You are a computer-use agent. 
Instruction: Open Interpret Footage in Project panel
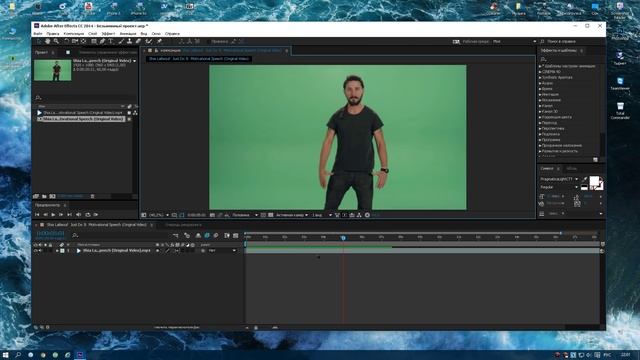(x=36, y=196)
